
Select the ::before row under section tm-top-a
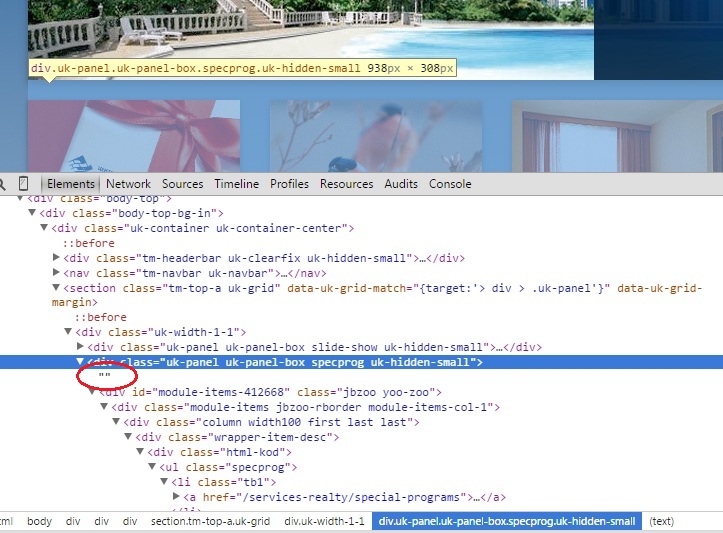click(101, 317)
